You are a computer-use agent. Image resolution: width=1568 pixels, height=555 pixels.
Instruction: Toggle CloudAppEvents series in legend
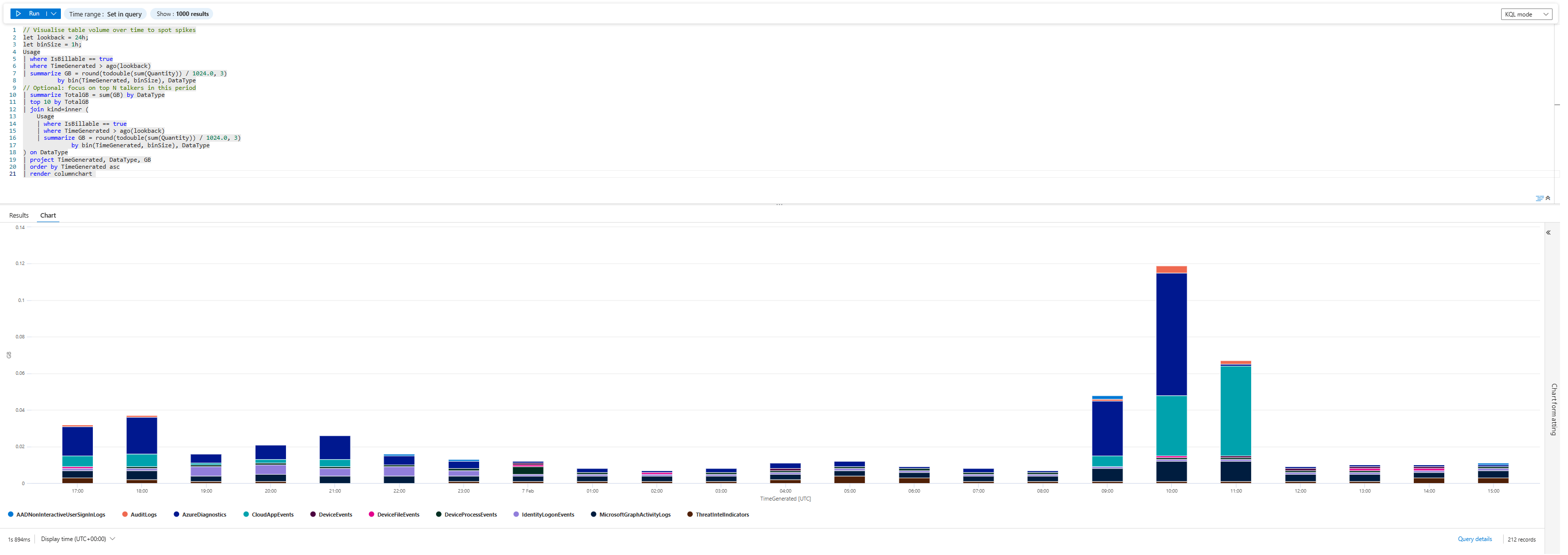(x=272, y=515)
